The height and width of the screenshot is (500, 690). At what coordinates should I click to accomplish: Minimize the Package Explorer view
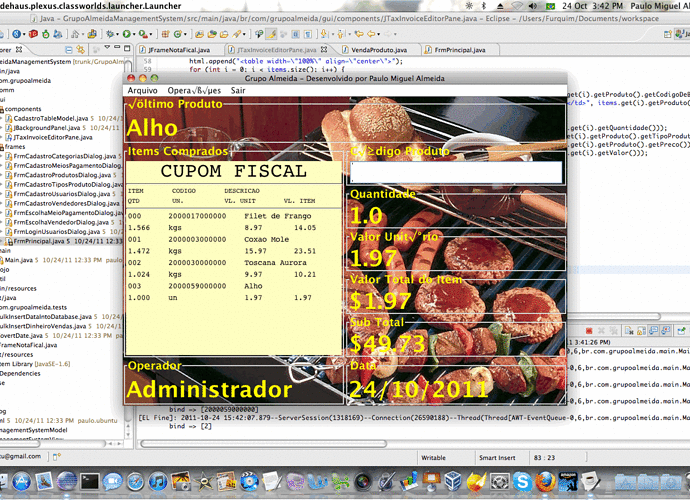pyautogui.click(x=117, y=48)
